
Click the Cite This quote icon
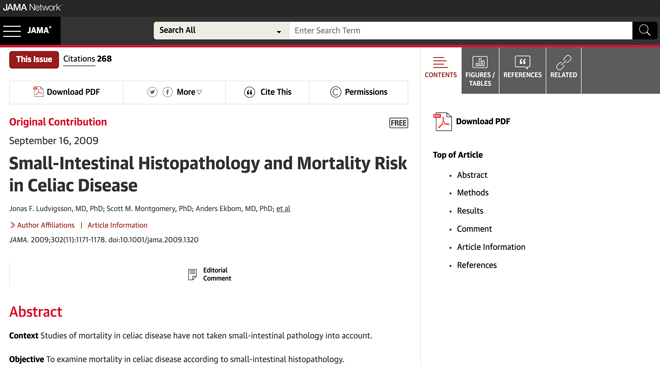[x=250, y=92]
